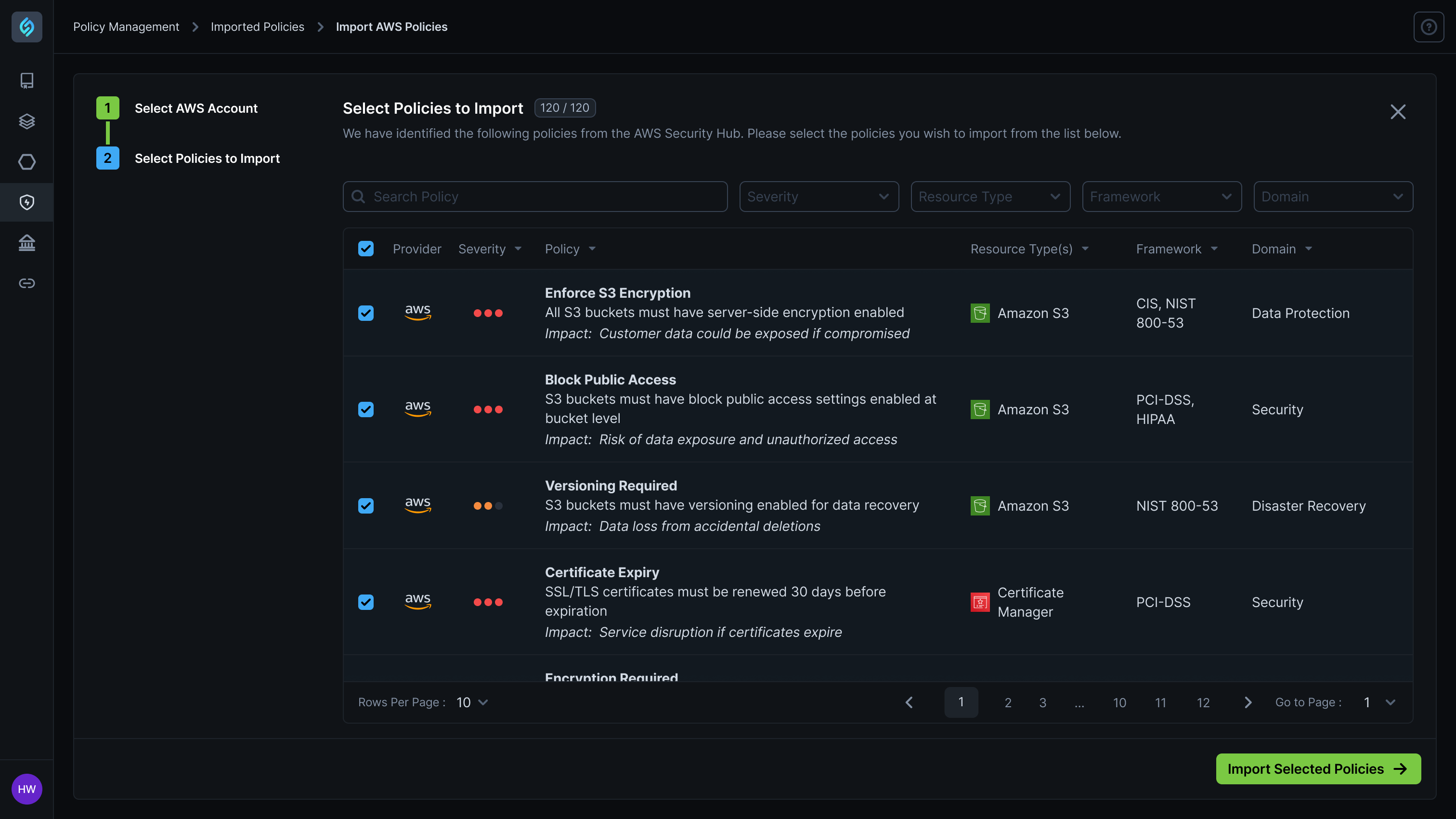Screen dimensions: 1456x819
Task: Select page 3 in pagination
Action: point(1043,702)
